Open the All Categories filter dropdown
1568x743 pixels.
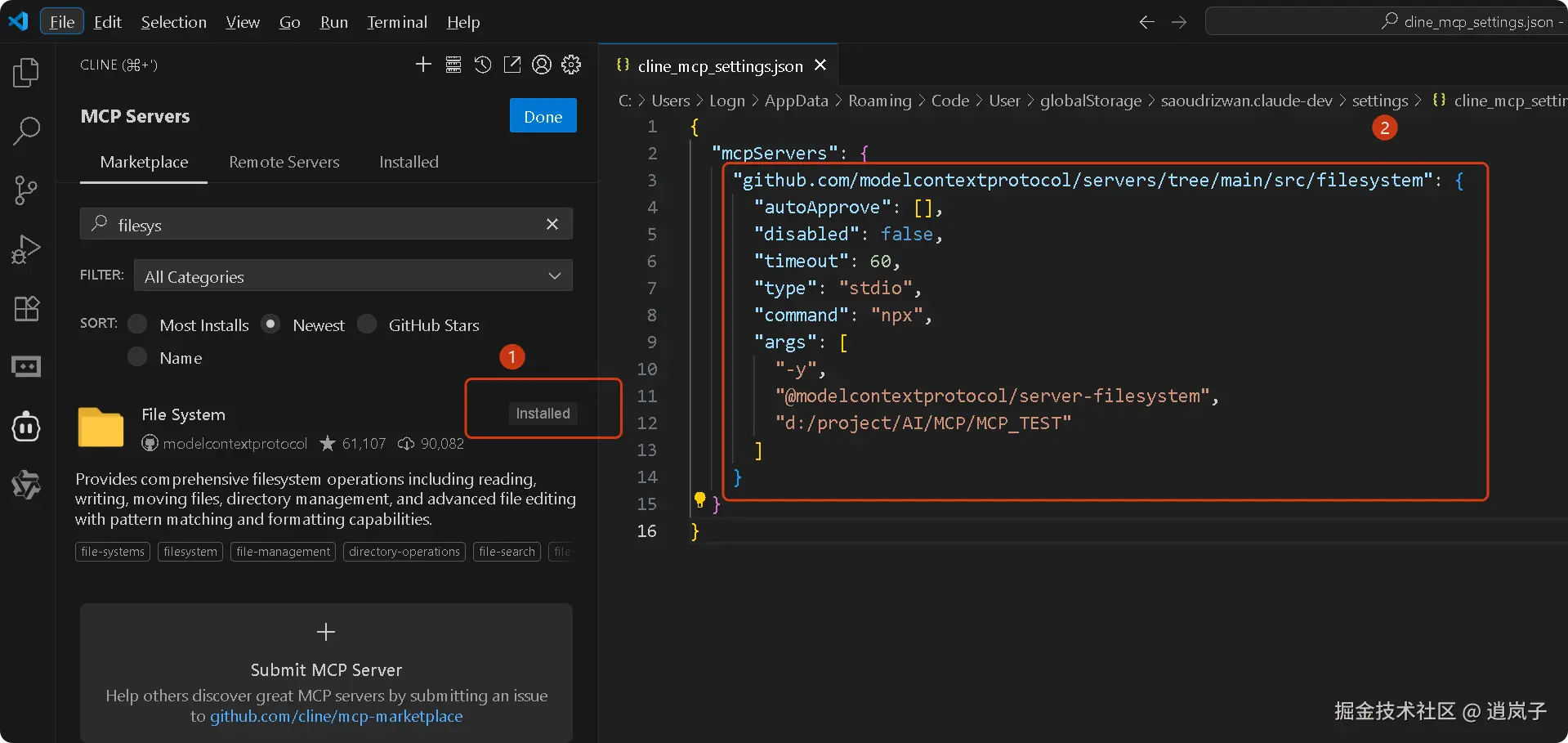pos(353,276)
